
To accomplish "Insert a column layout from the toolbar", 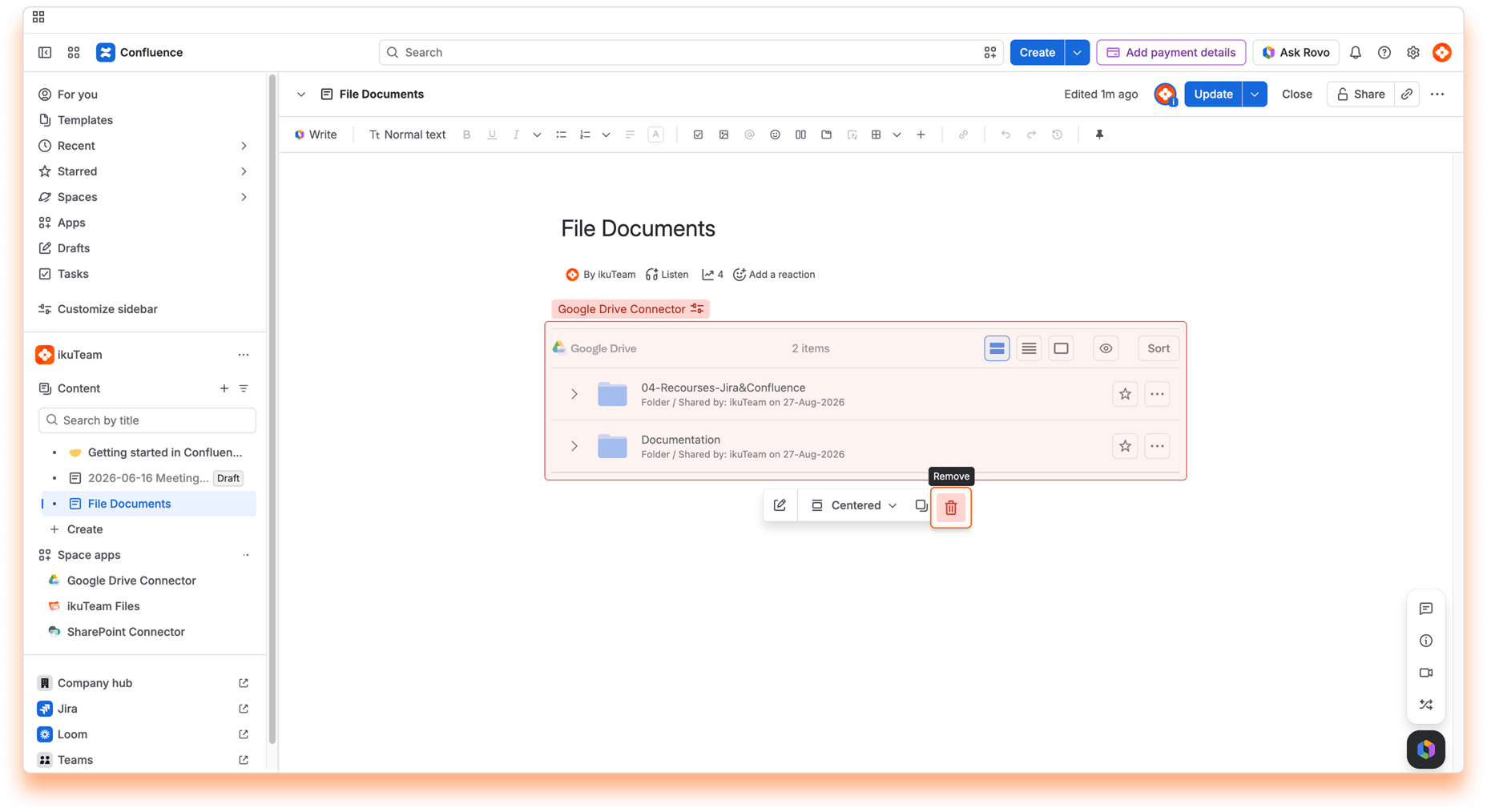I will (800, 135).
